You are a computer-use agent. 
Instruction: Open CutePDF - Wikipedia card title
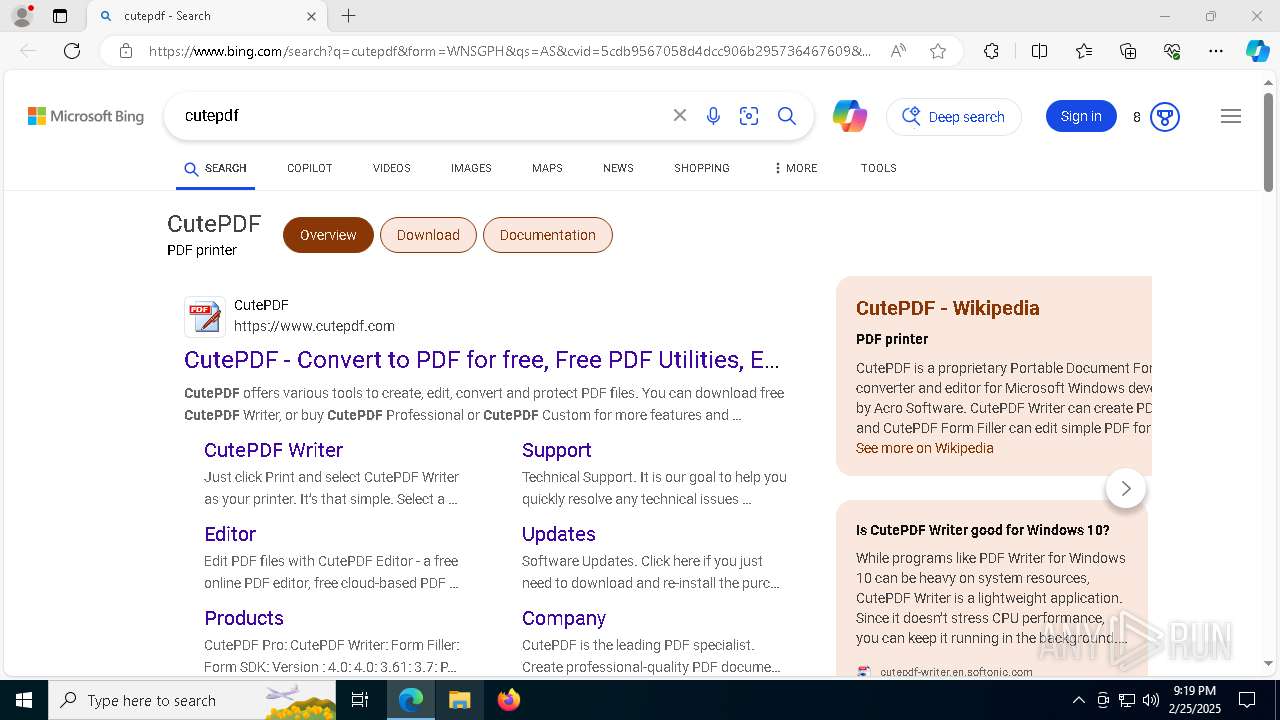coord(948,308)
